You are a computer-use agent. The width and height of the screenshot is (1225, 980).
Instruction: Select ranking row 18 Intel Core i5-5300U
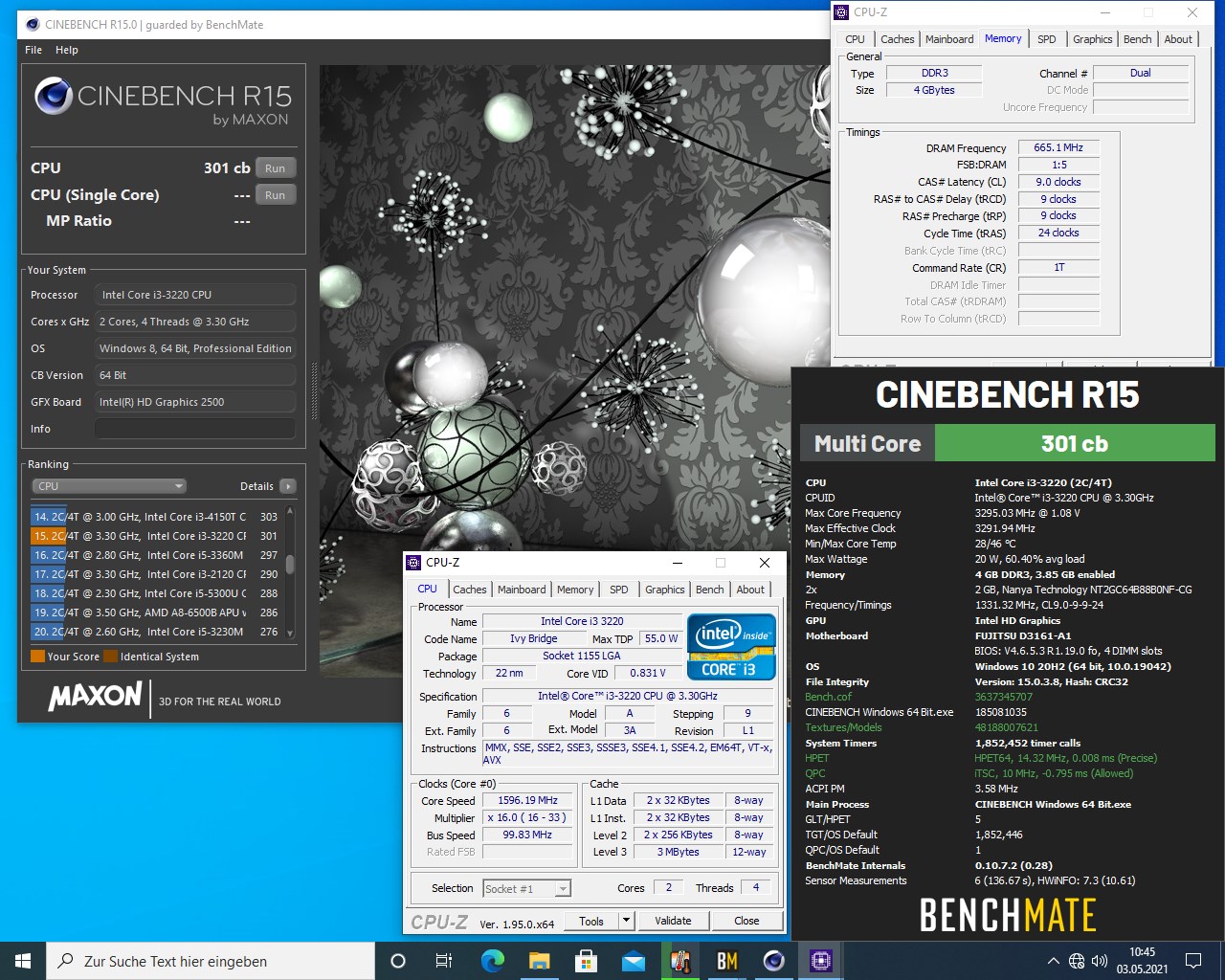(x=155, y=593)
